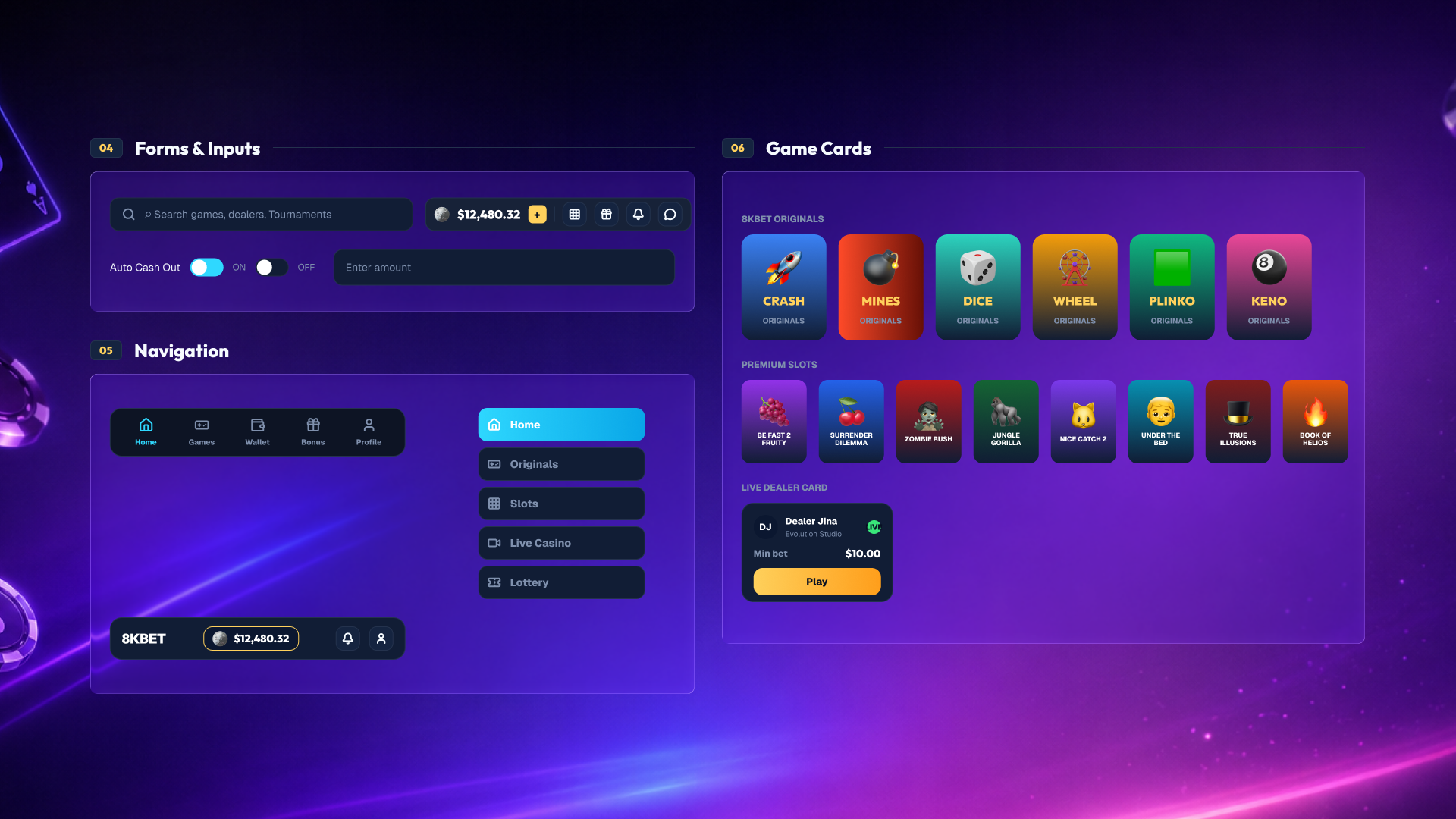Viewport: 1456px width, 819px height.
Task: Click the PREMIUM SLOTS section label
Action: click(780, 365)
